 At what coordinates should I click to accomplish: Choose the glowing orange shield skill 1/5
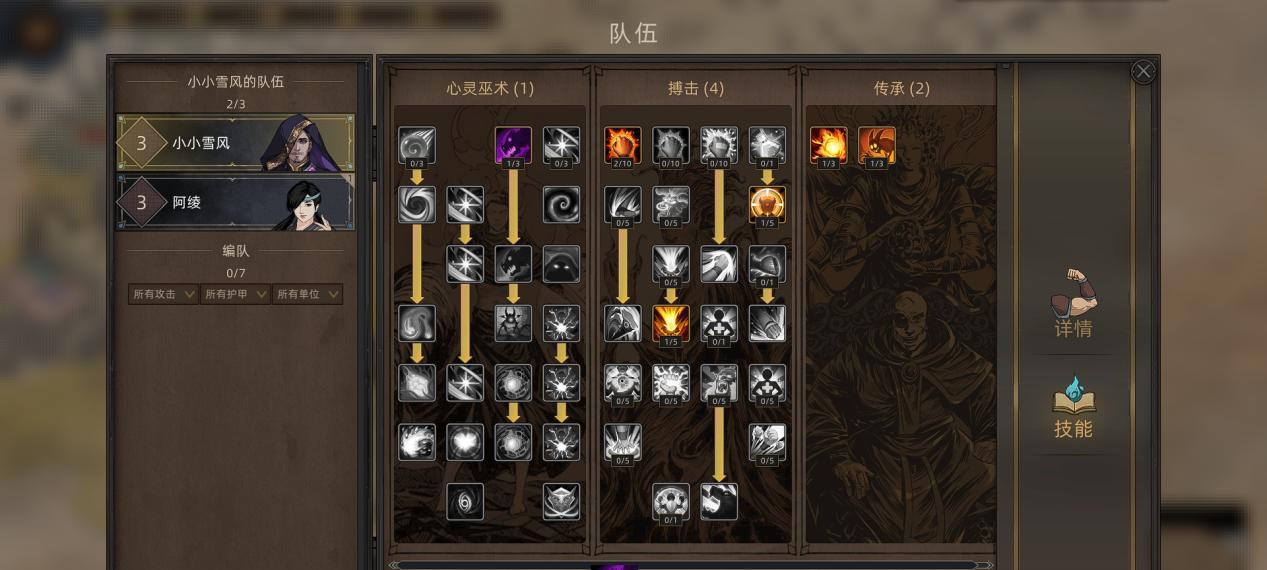pos(767,205)
